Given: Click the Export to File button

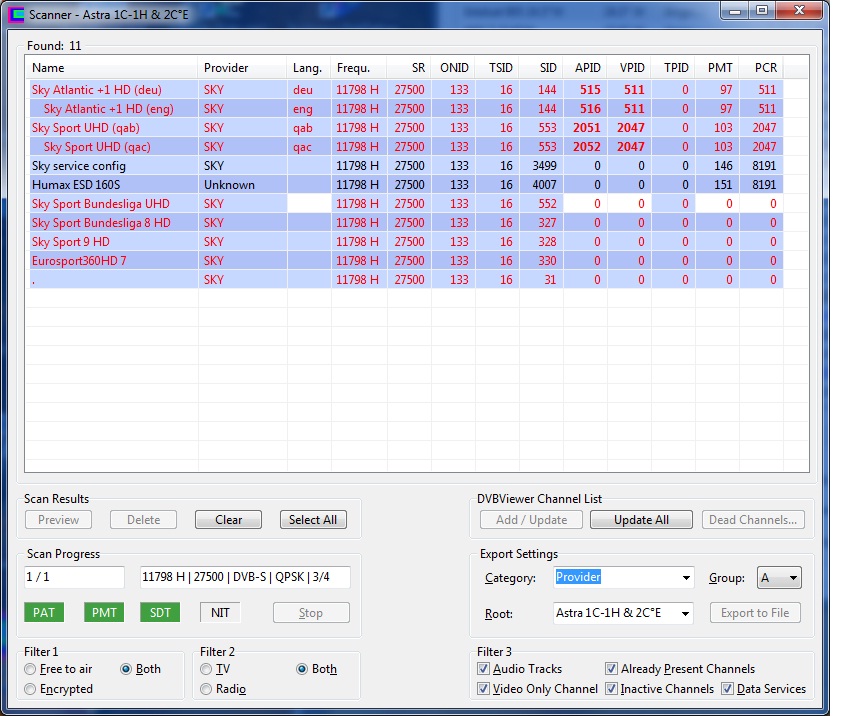Looking at the screenshot, I should [755, 613].
